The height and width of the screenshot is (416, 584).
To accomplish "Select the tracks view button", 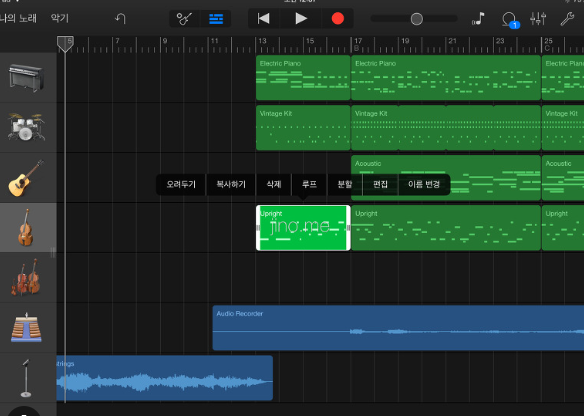I will click(x=216, y=19).
